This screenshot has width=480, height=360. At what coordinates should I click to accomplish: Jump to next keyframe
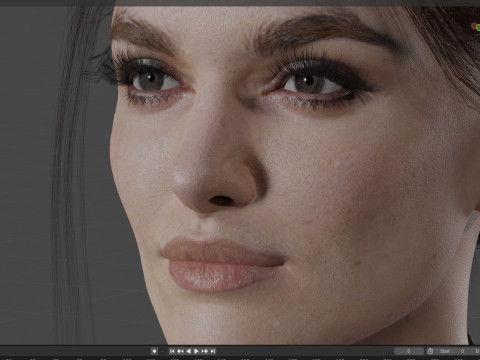(205, 351)
